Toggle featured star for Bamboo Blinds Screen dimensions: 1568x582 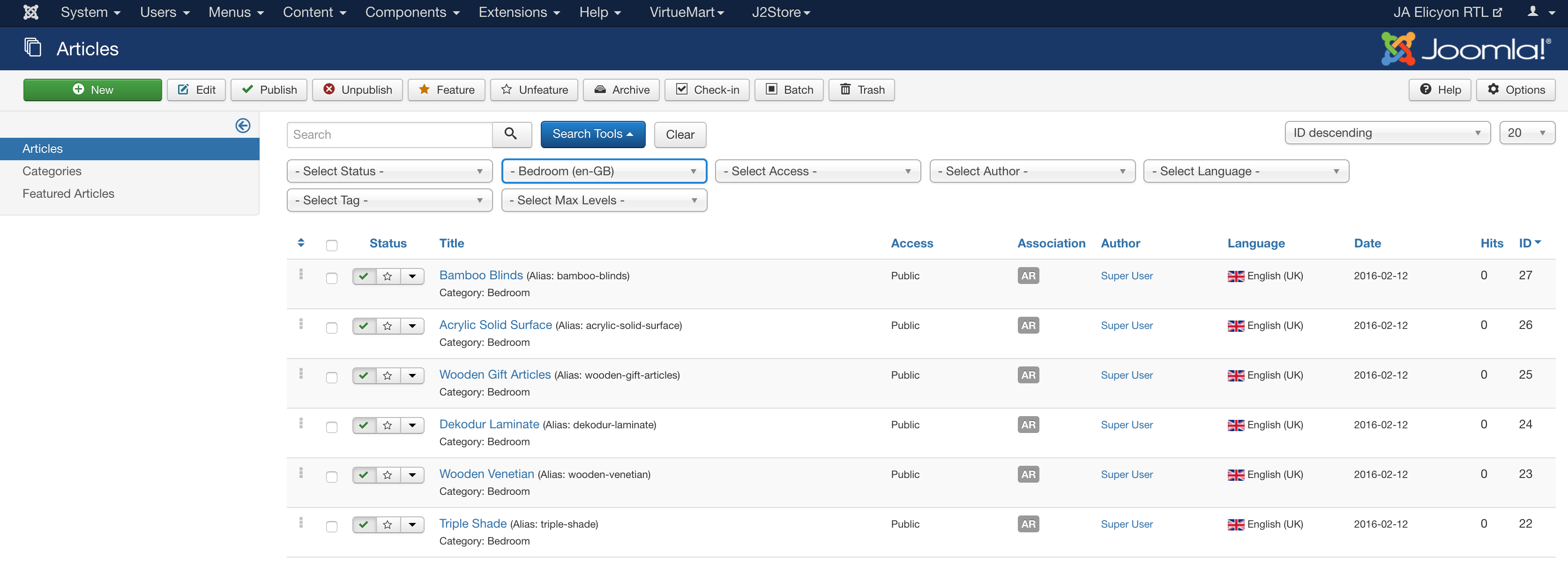[x=388, y=276]
